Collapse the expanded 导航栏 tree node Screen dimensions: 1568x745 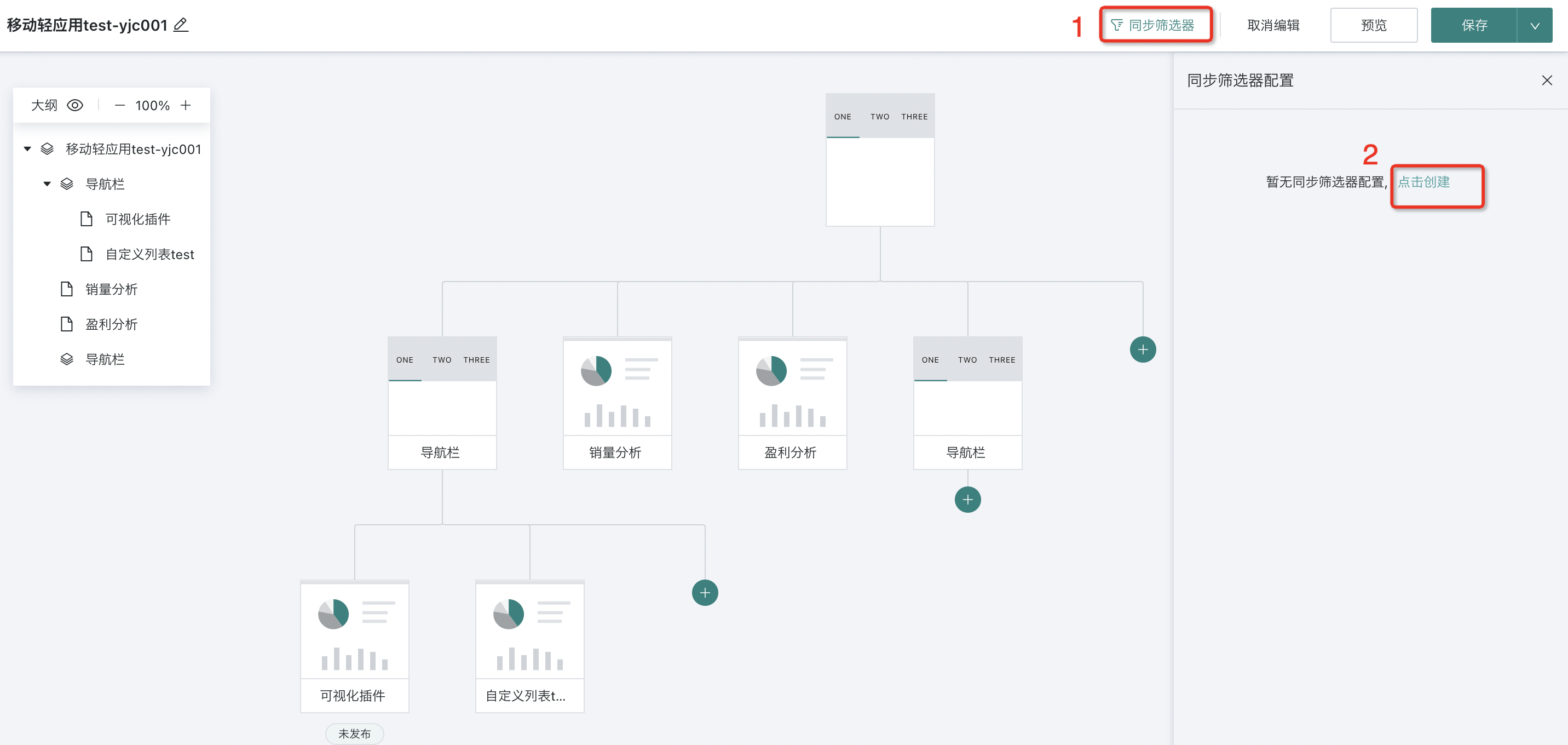(47, 184)
